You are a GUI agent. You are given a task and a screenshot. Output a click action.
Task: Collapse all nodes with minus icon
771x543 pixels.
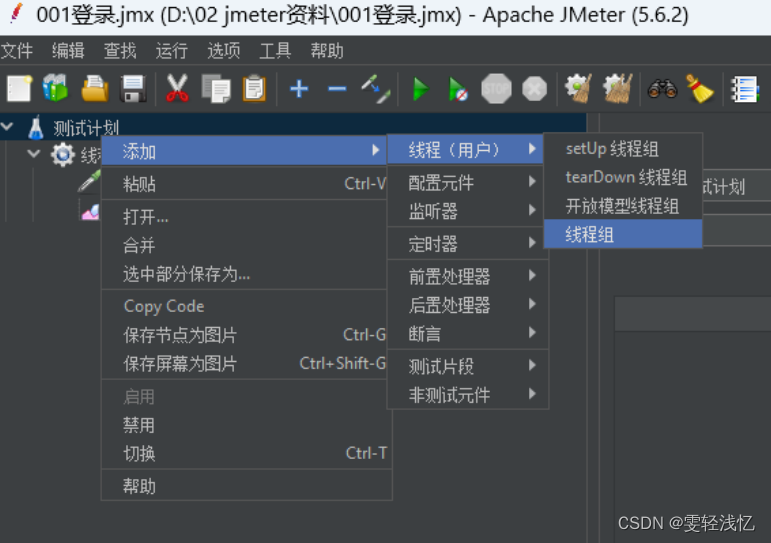337,89
